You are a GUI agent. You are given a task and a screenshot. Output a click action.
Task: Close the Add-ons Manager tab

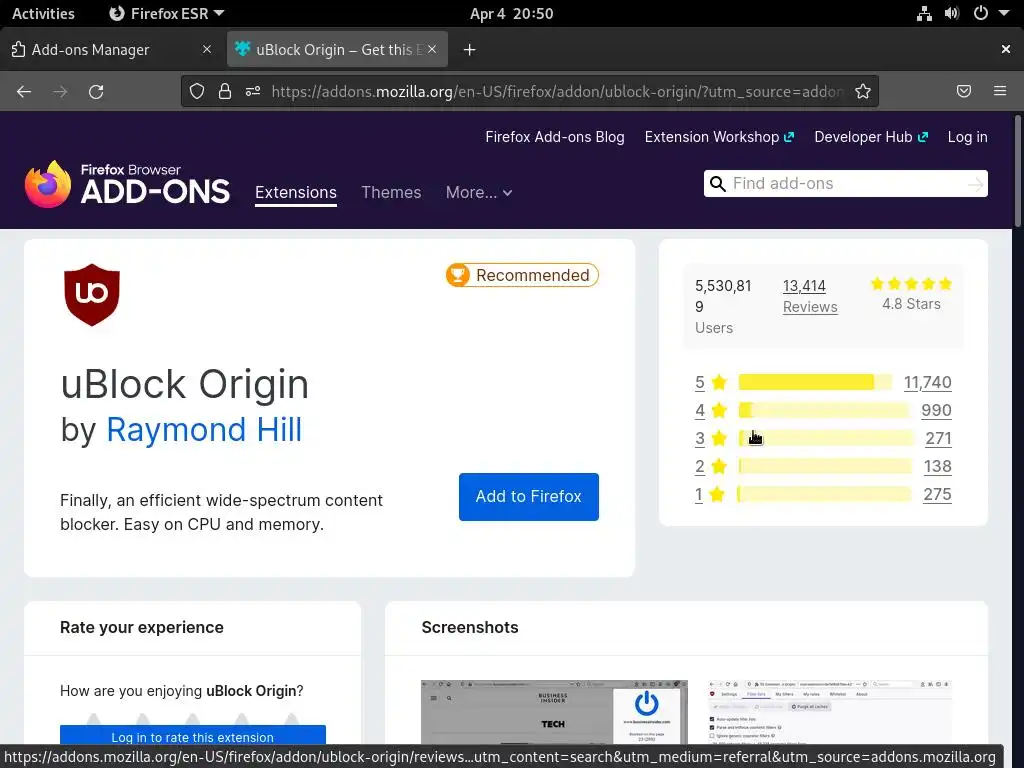(206, 49)
